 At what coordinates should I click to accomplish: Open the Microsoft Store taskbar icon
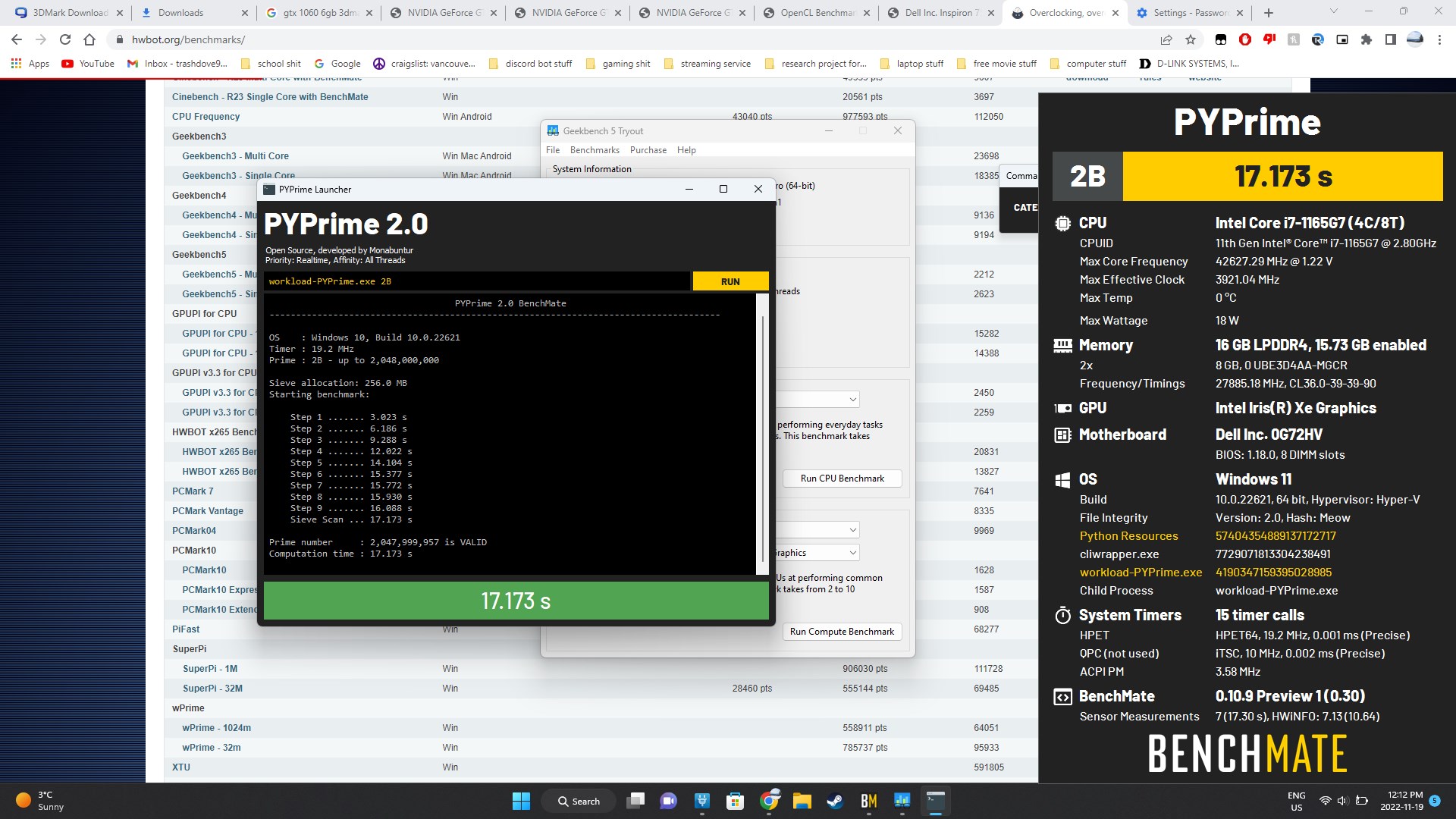coord(735,801)
